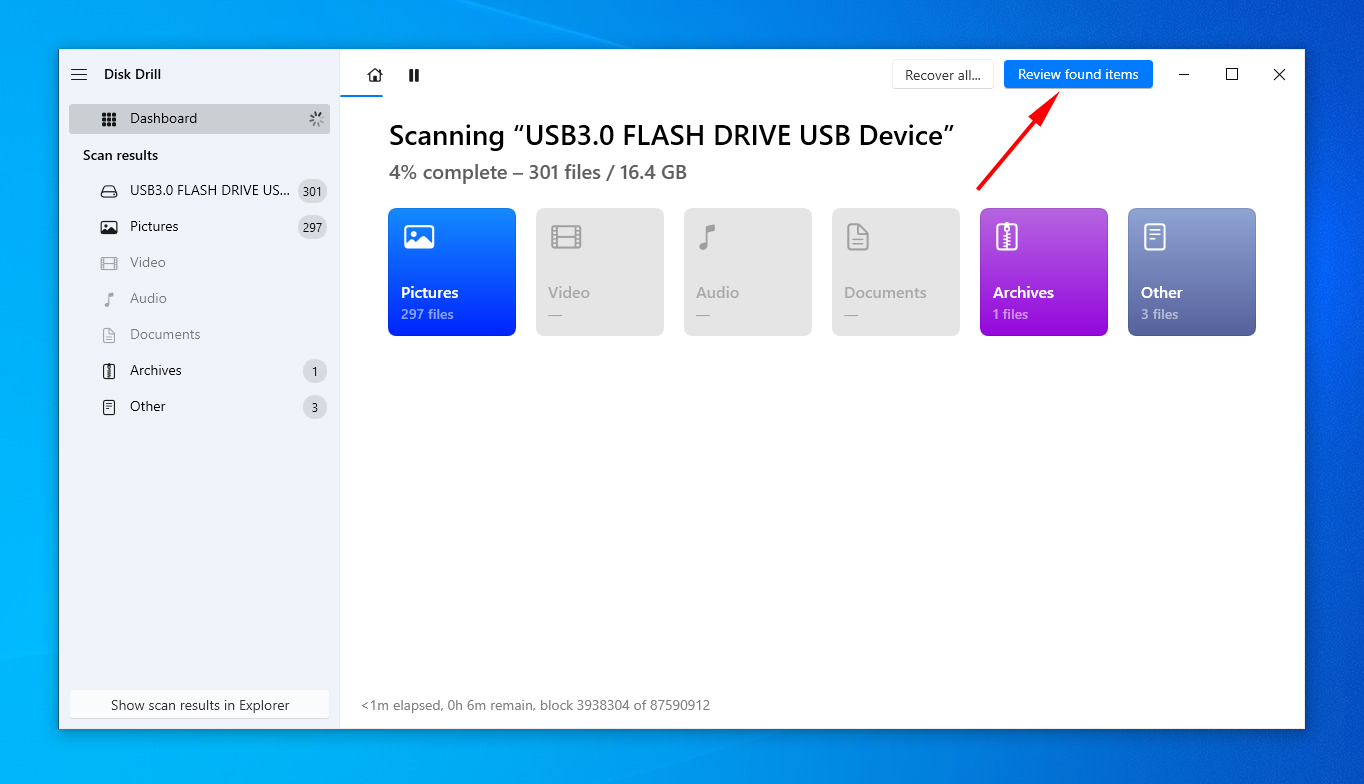The height and width of the screenshot is (784, 1364).
Task: Open the hamburger menu next to Disk Drill
Action: (79, 75)
